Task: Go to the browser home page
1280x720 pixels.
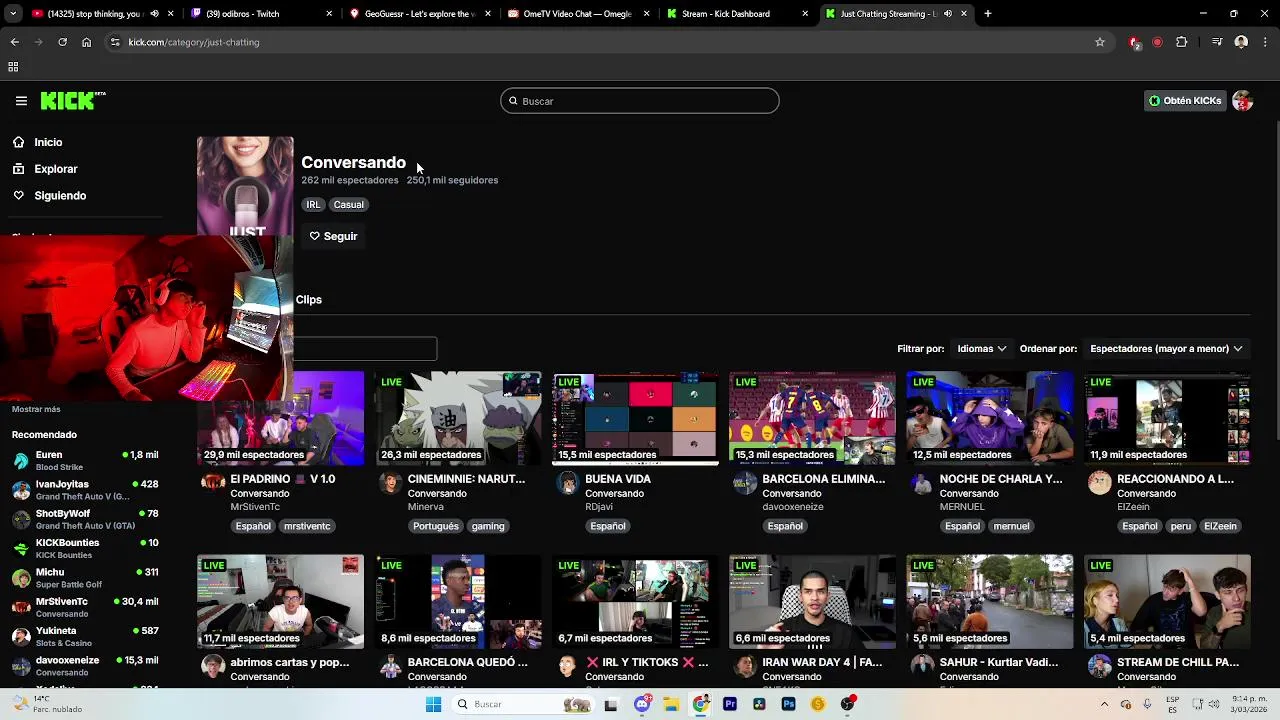Action: click(86, 42)
